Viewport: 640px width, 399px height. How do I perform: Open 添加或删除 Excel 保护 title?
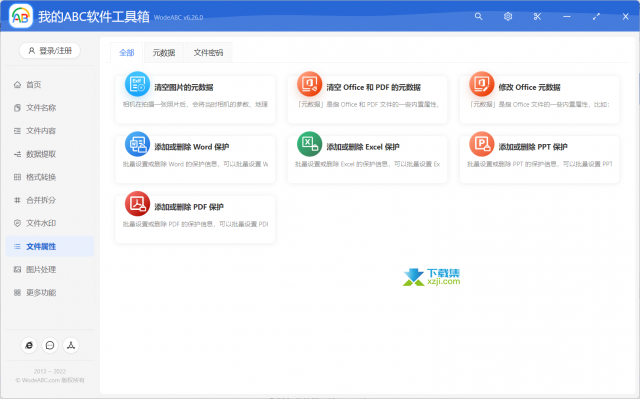[363, 147]
